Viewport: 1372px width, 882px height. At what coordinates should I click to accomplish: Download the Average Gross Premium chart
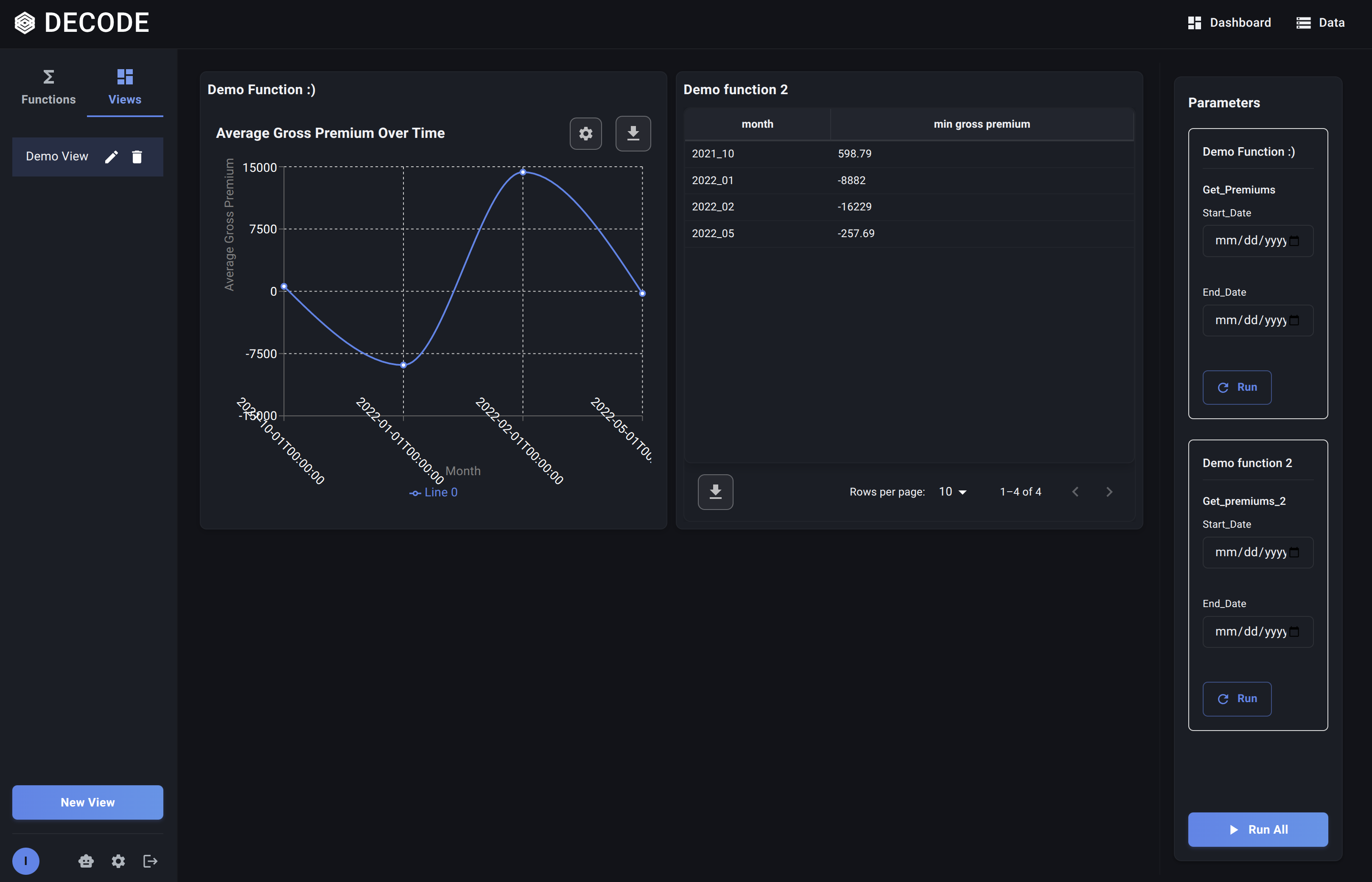point(633,134)
